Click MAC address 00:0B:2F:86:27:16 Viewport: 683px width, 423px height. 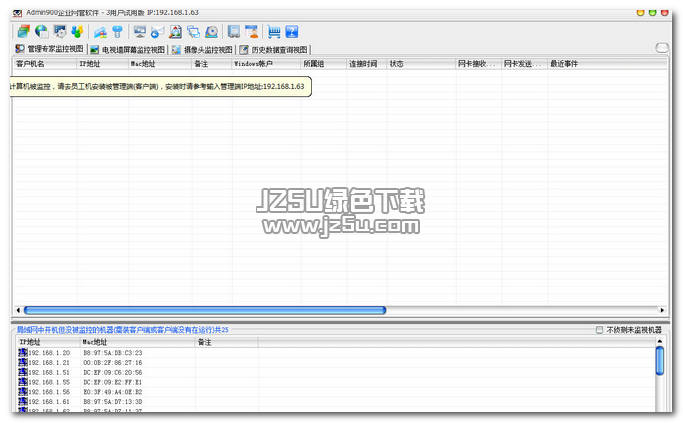[113, 362]
